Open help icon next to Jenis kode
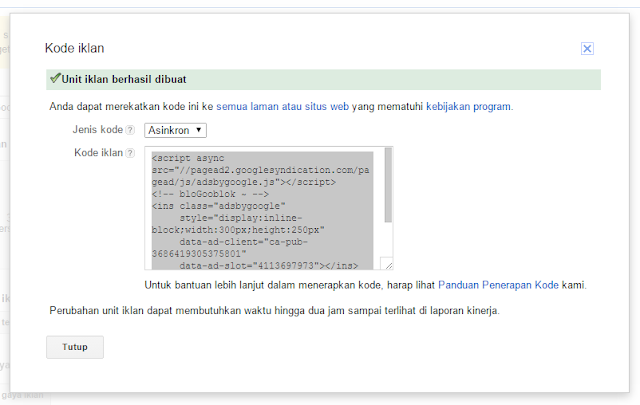The height and width of the screenshot is (405, 640). tap(130, 130)
